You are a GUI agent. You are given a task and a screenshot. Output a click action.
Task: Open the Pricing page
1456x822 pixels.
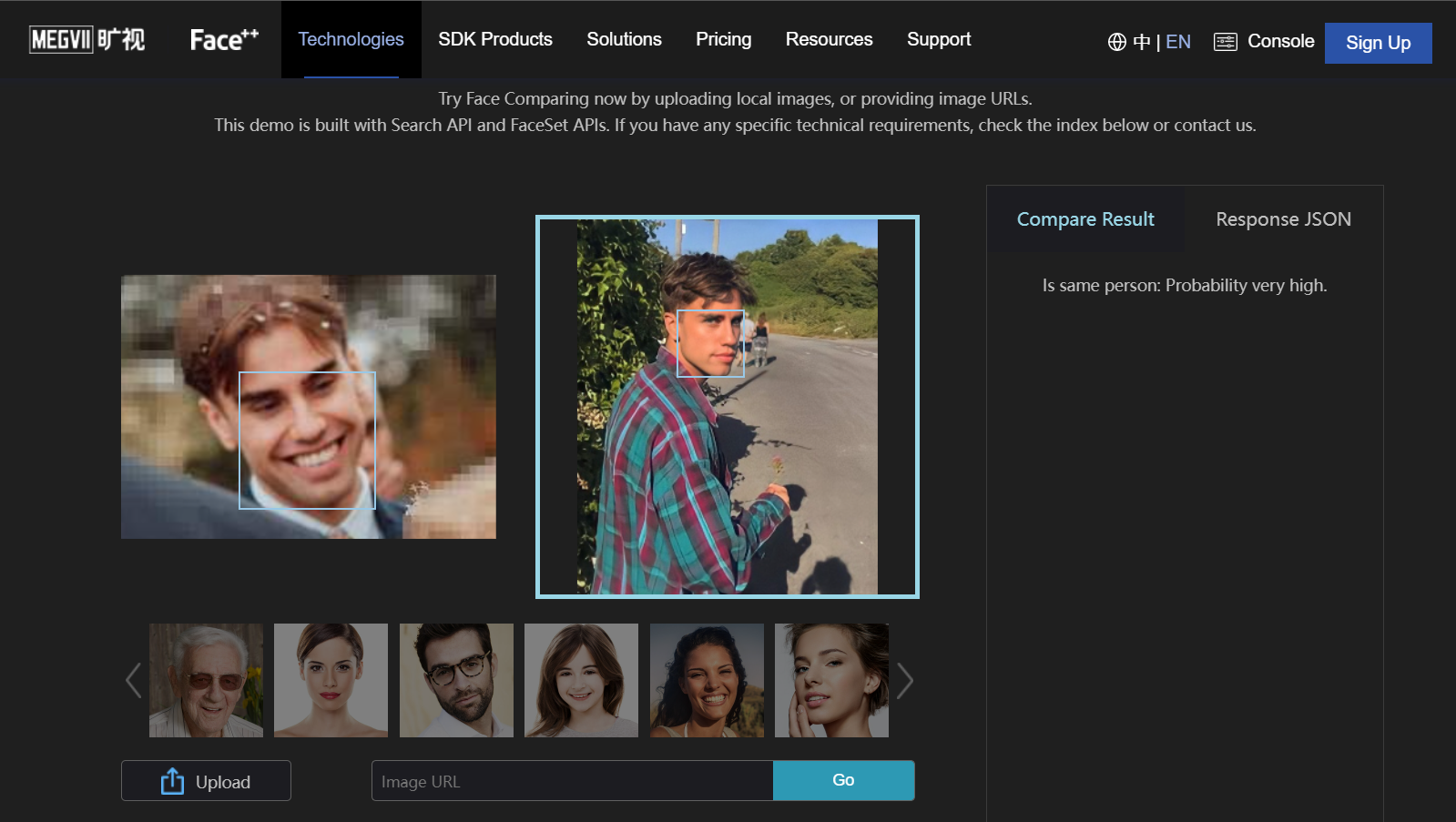pos(723,39)
